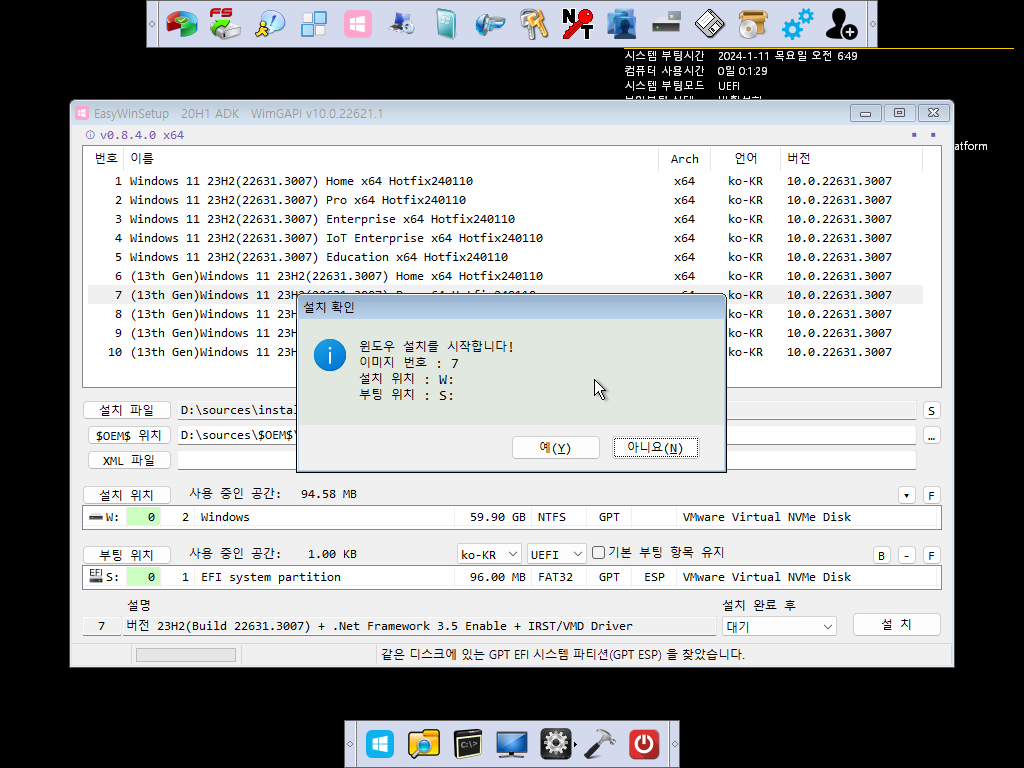Image resolution: width=1024 pixels, height=768 pixels.
Task: Toggle the 기본 부팅 항목 유지 checkbox
Action: coord(598,552)
